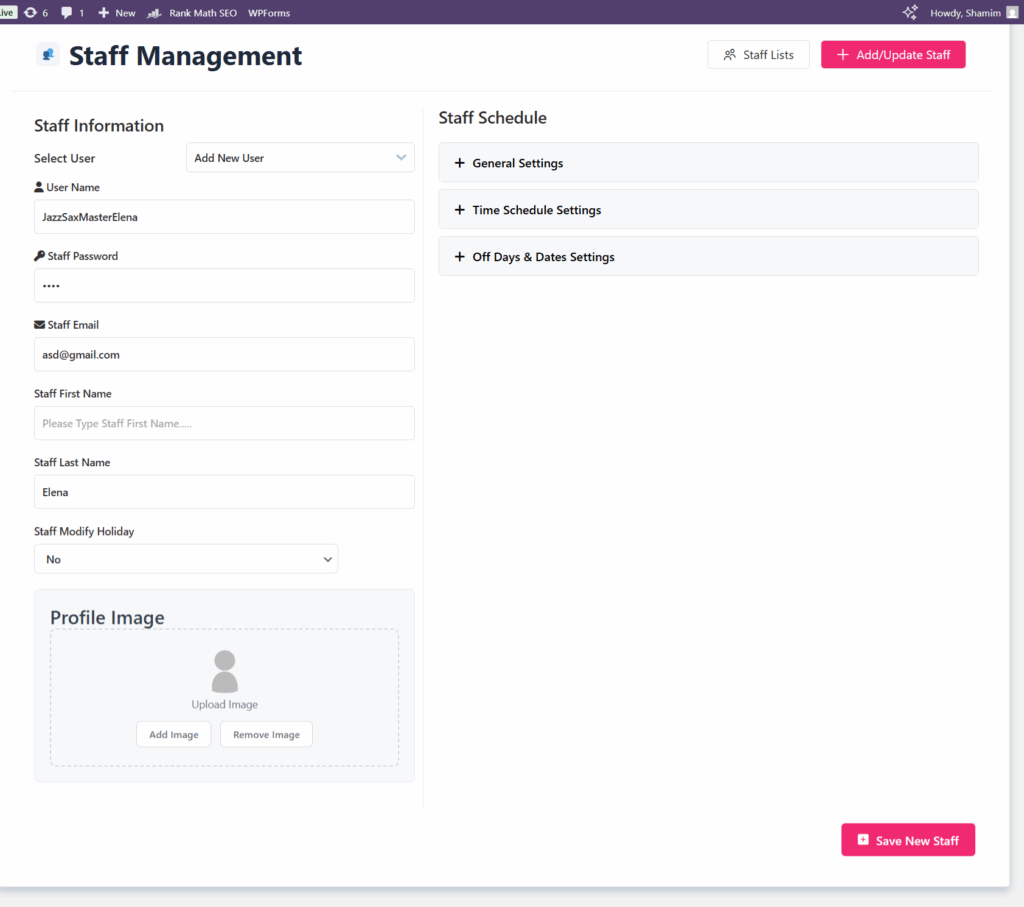Click the profile avatar next to Howdy, Shamim
1024x907 pixels.
pyautogui.click(x=1011, y=12)
